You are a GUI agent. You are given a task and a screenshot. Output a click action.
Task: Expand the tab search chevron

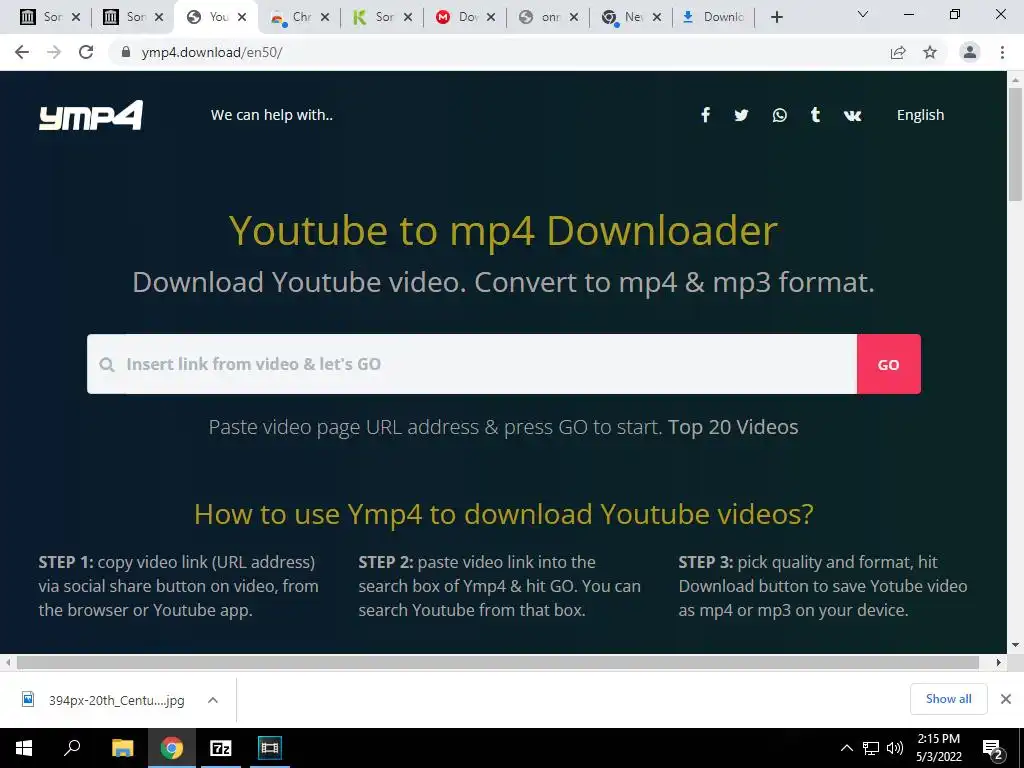[863, 14]
